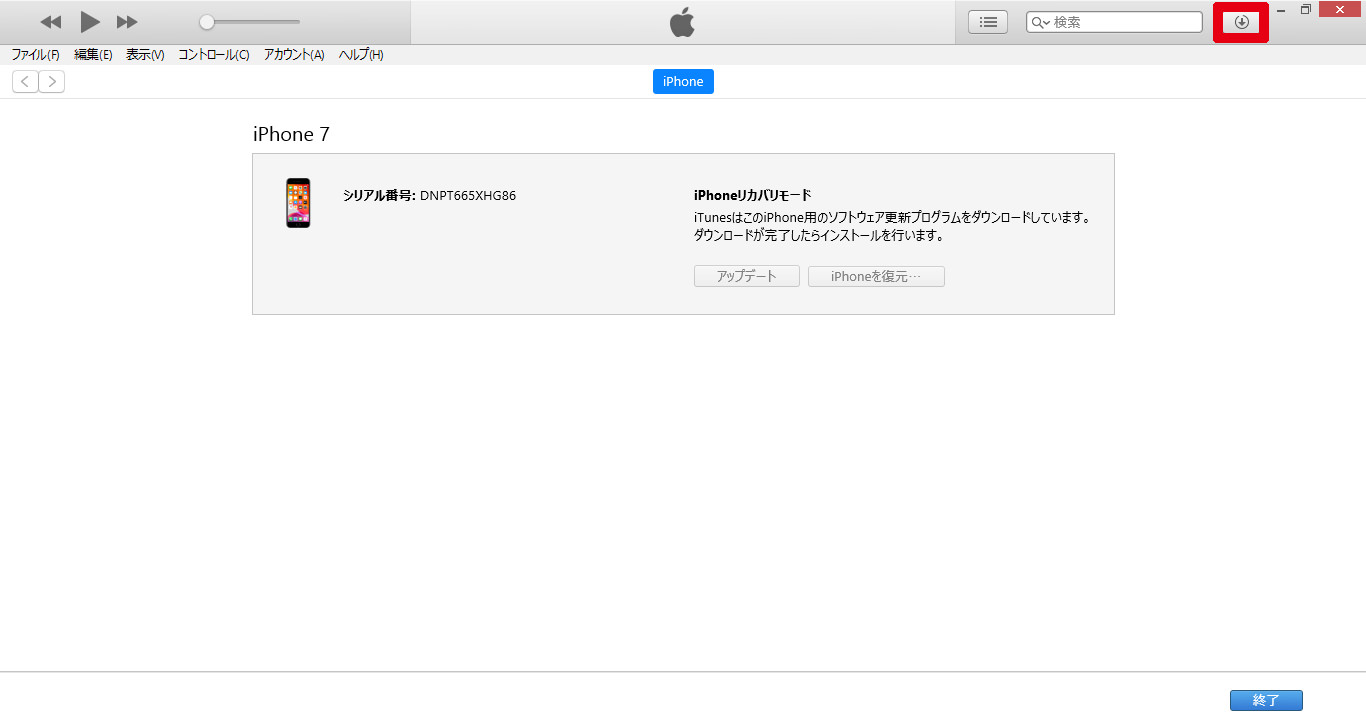The width and height of the screenshot is (1366, 728).
Task: Open the ファイル menu
Action: pos(35,55)
